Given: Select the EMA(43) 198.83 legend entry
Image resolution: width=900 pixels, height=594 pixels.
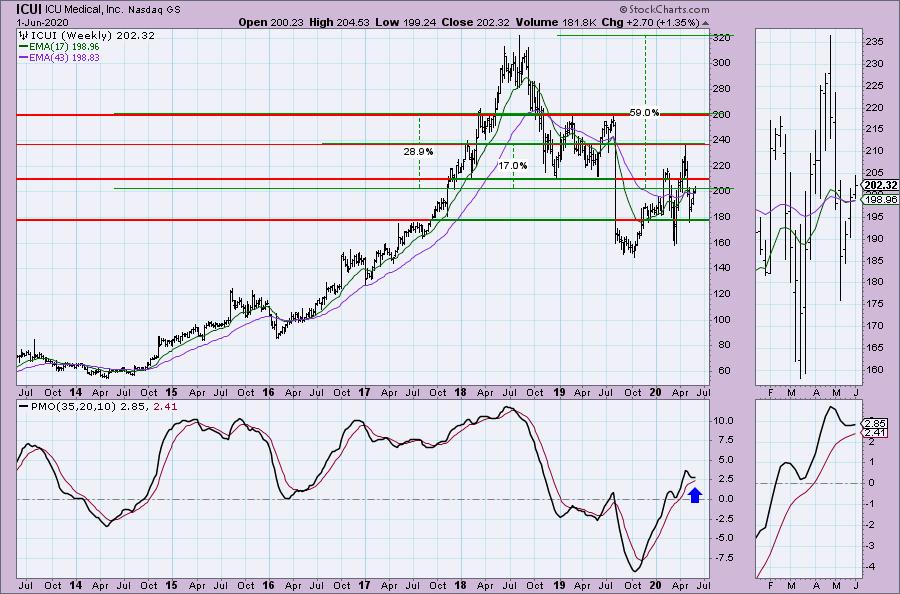Looking at the screenshot, I should point(64,57).
